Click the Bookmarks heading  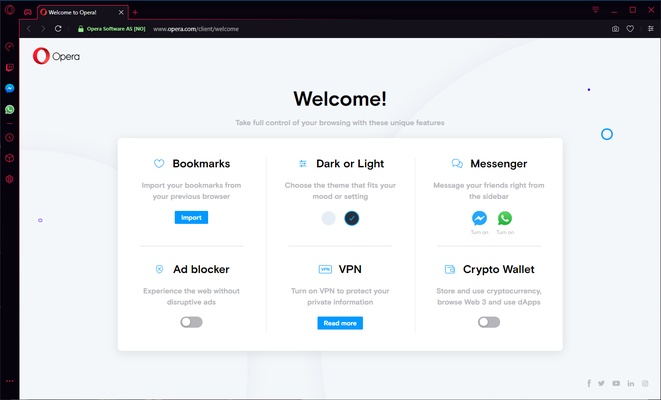point(201,164)
